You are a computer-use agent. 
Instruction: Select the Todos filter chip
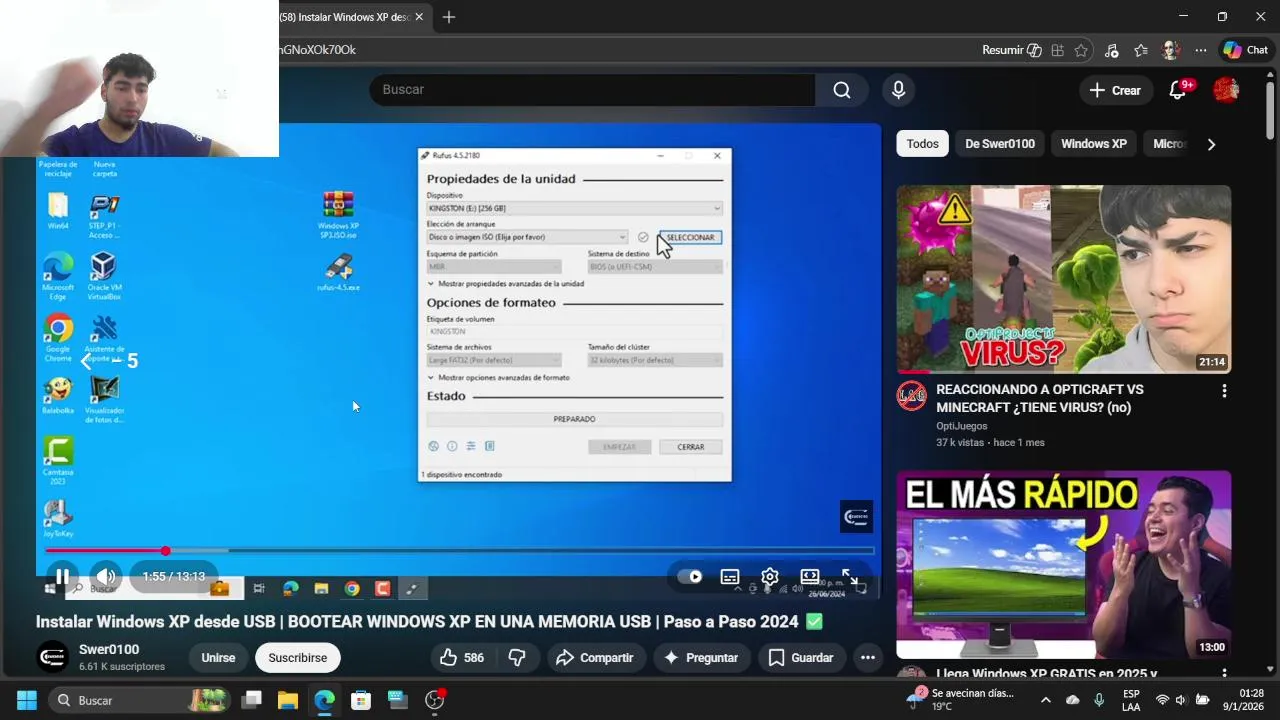(x=922, y=144)
